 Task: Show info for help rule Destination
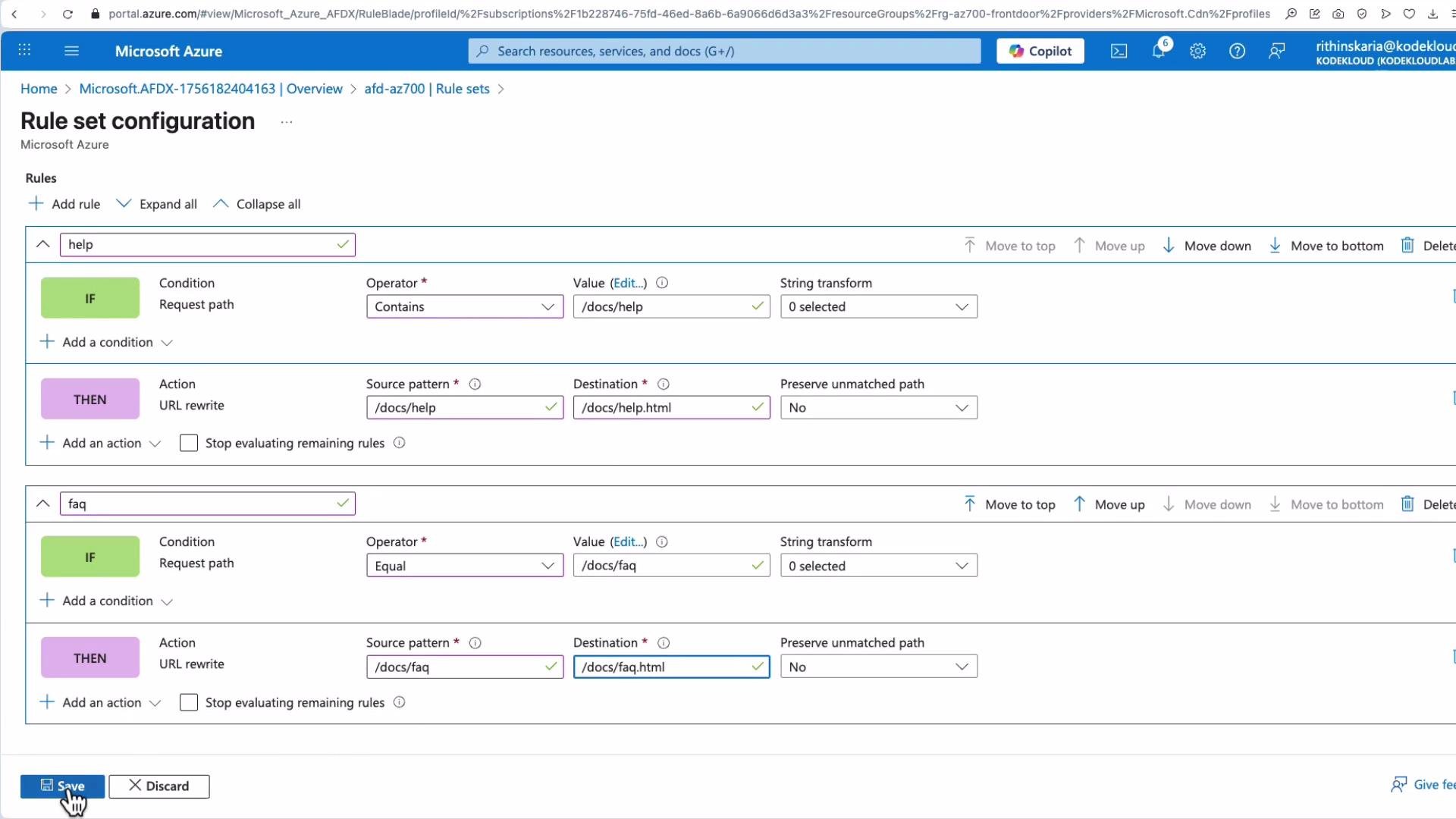point(663,384)
